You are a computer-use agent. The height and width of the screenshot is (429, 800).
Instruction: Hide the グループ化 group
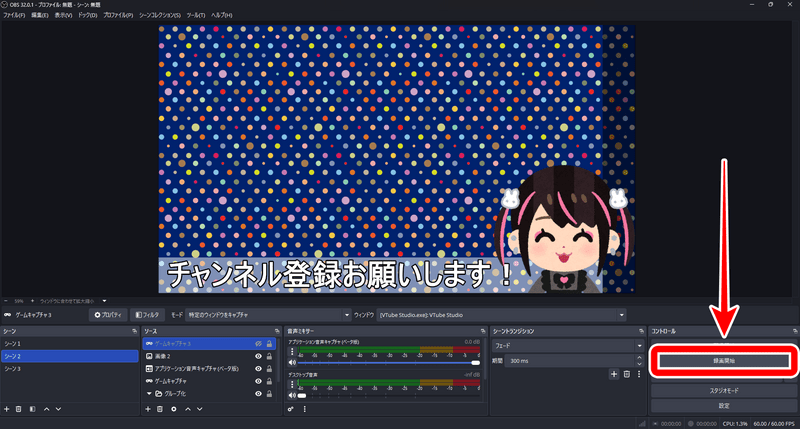click(x=258, y=394)
